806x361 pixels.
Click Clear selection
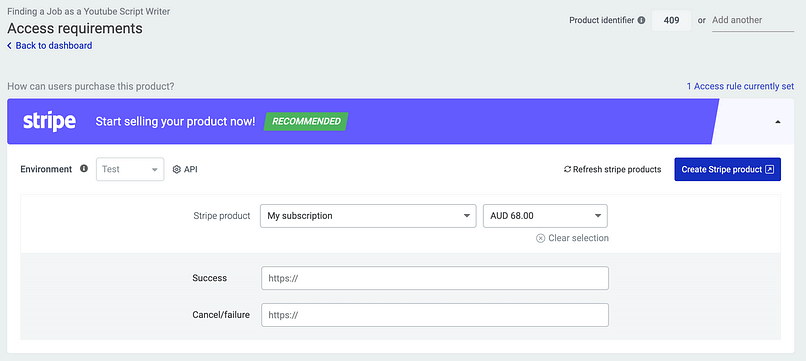coord(572,238)
